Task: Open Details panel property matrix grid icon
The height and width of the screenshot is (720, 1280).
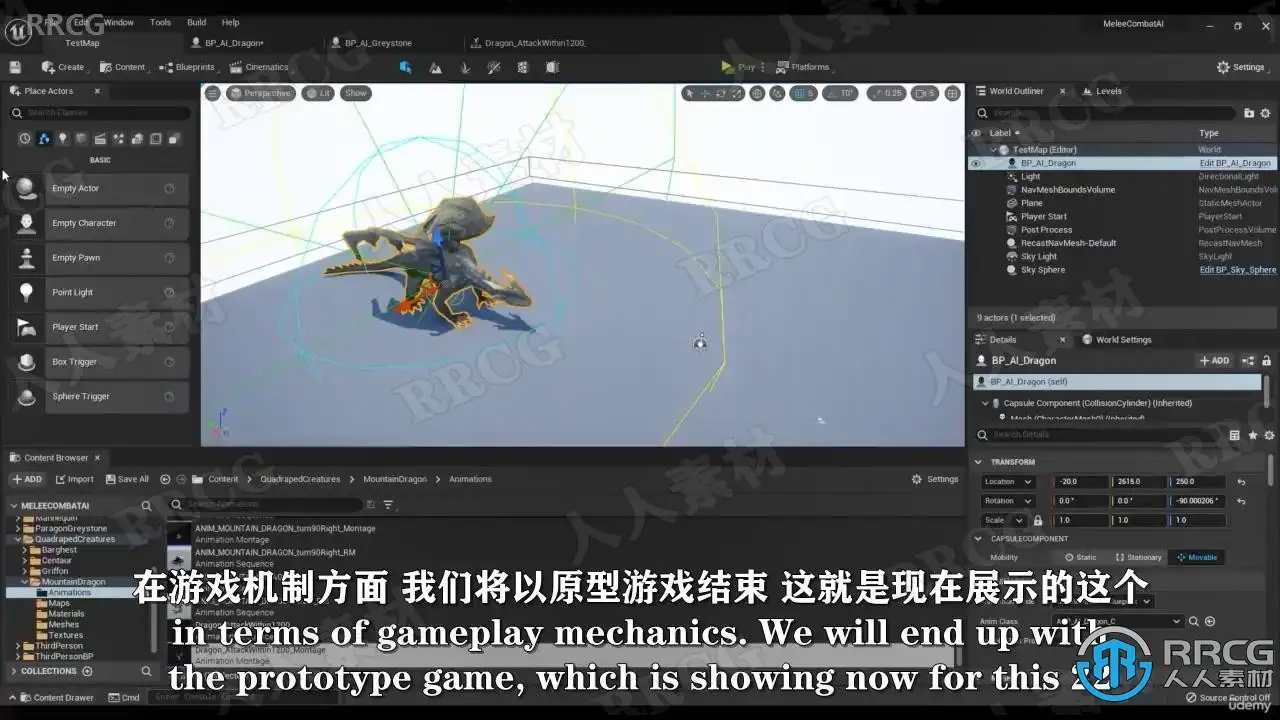Action: 1235,435
